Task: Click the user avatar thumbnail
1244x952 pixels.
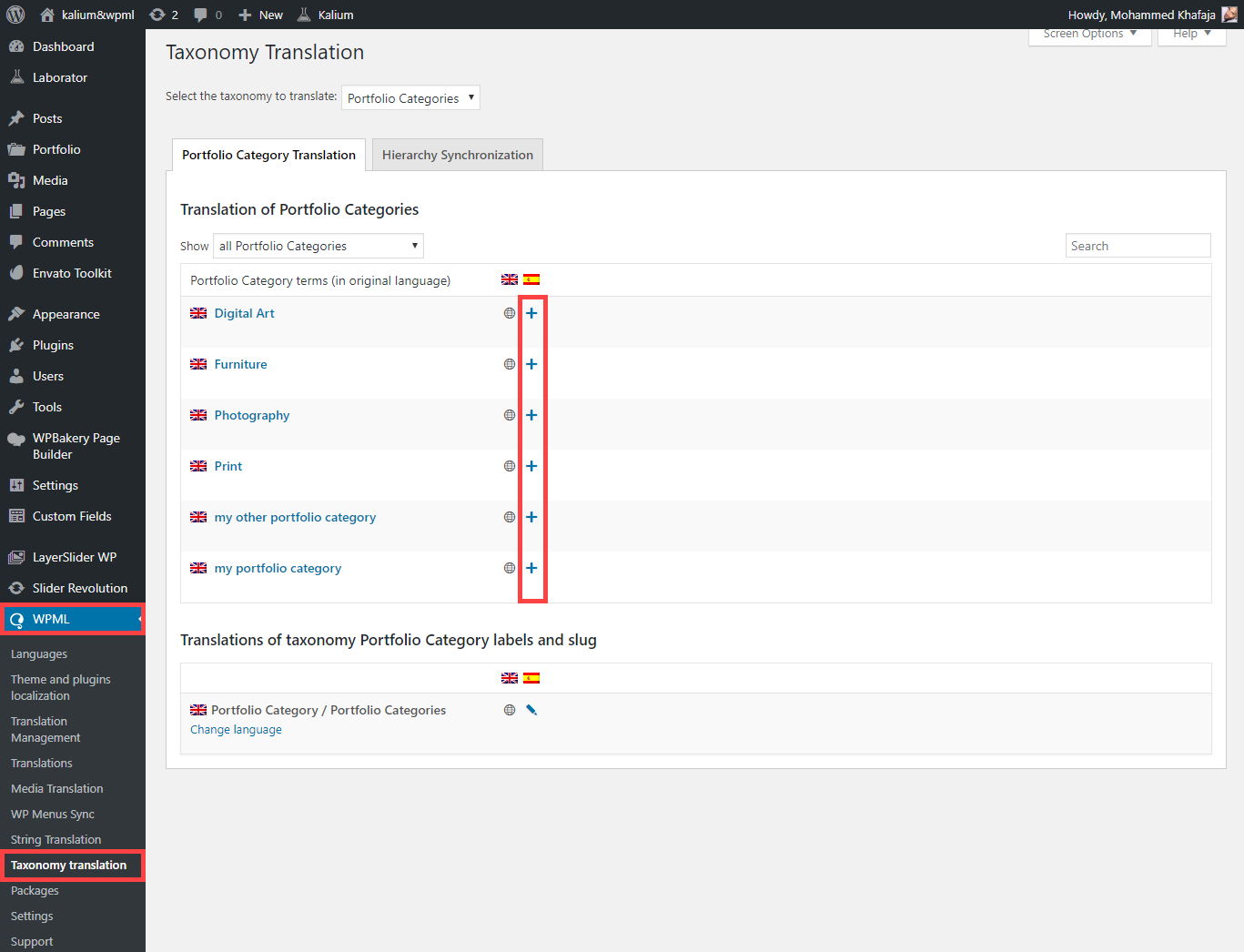Action: (1229, 15)
